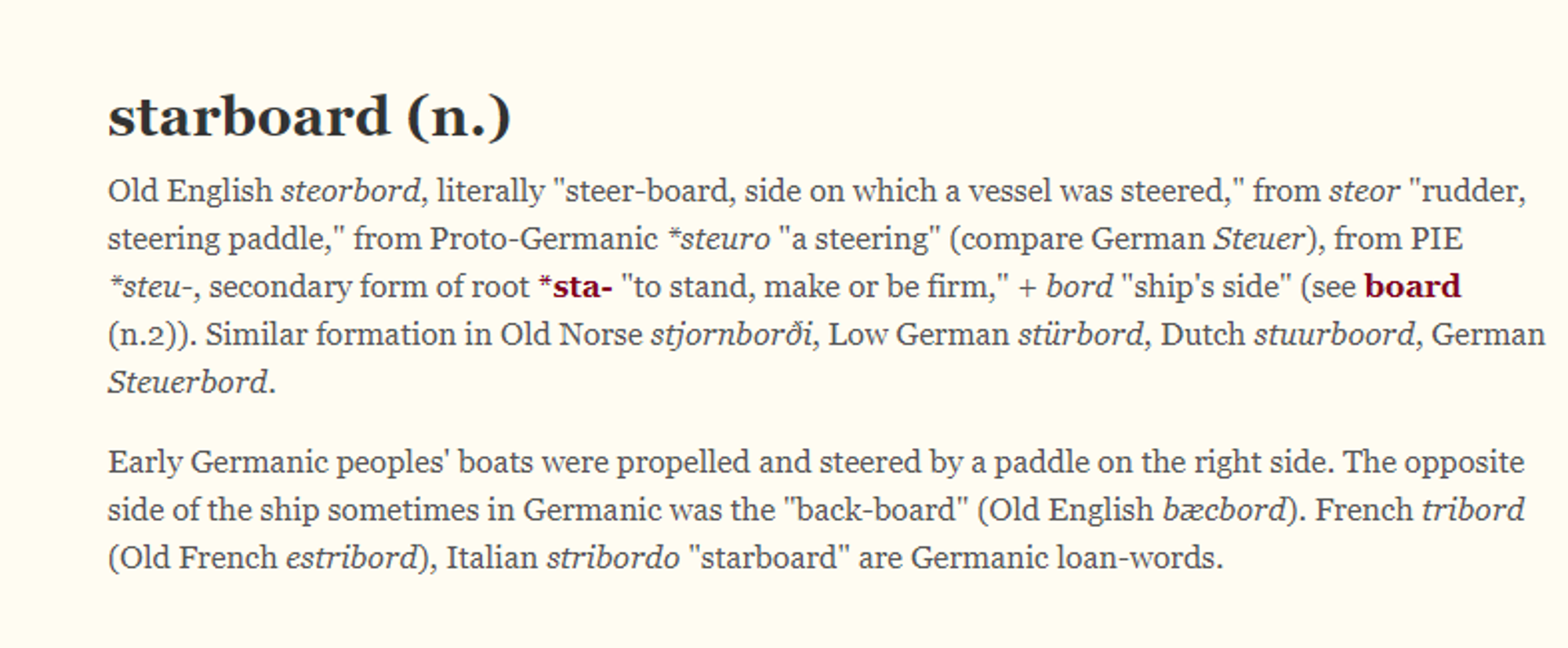Click the italic root '*steu-'
Screen dimensions: 1568x648
pyautogui.click(x=150, y=286)
